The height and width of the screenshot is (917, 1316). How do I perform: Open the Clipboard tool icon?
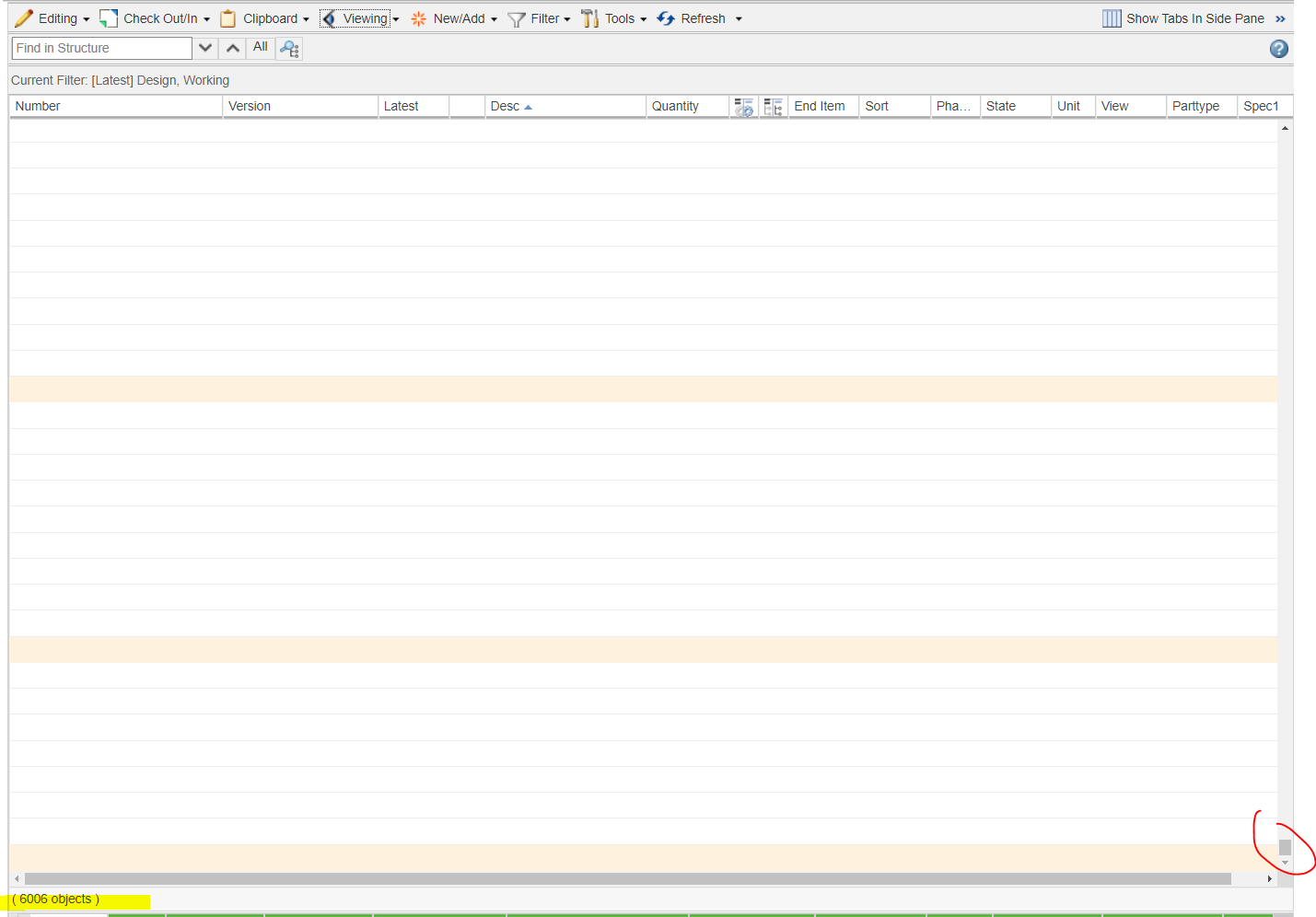click(227, 17)
